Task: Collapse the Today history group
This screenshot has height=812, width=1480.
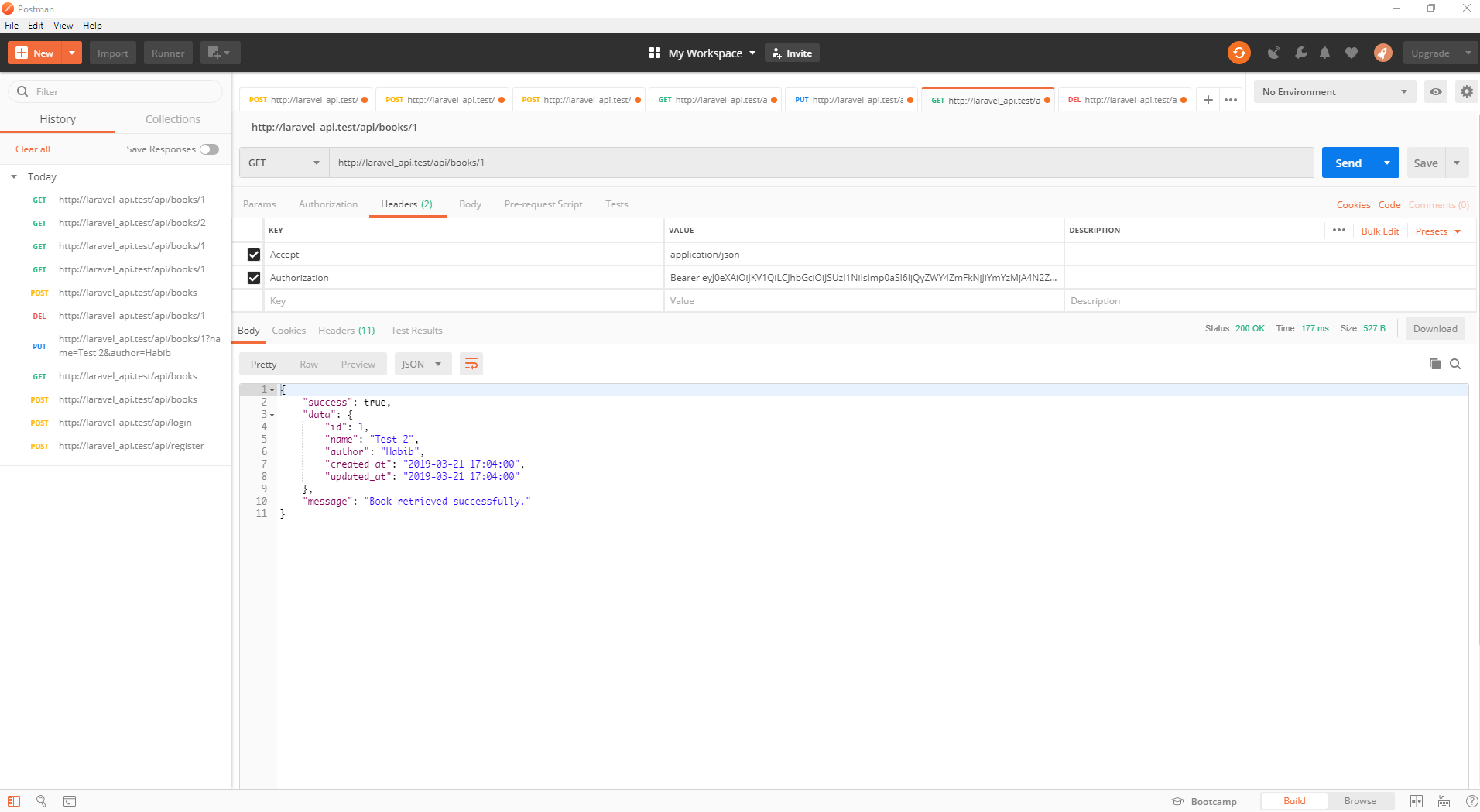Action: click(14, 176)
